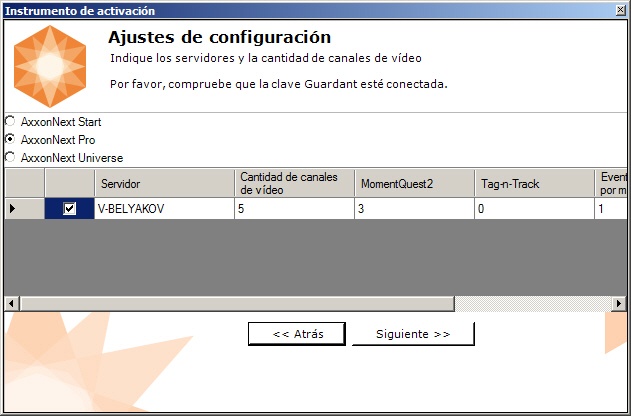Image resolution: width=631 pixels, height=416 pixels.
Task: Click the partially visible last column cell showing 1
Action: coord(610,208)
